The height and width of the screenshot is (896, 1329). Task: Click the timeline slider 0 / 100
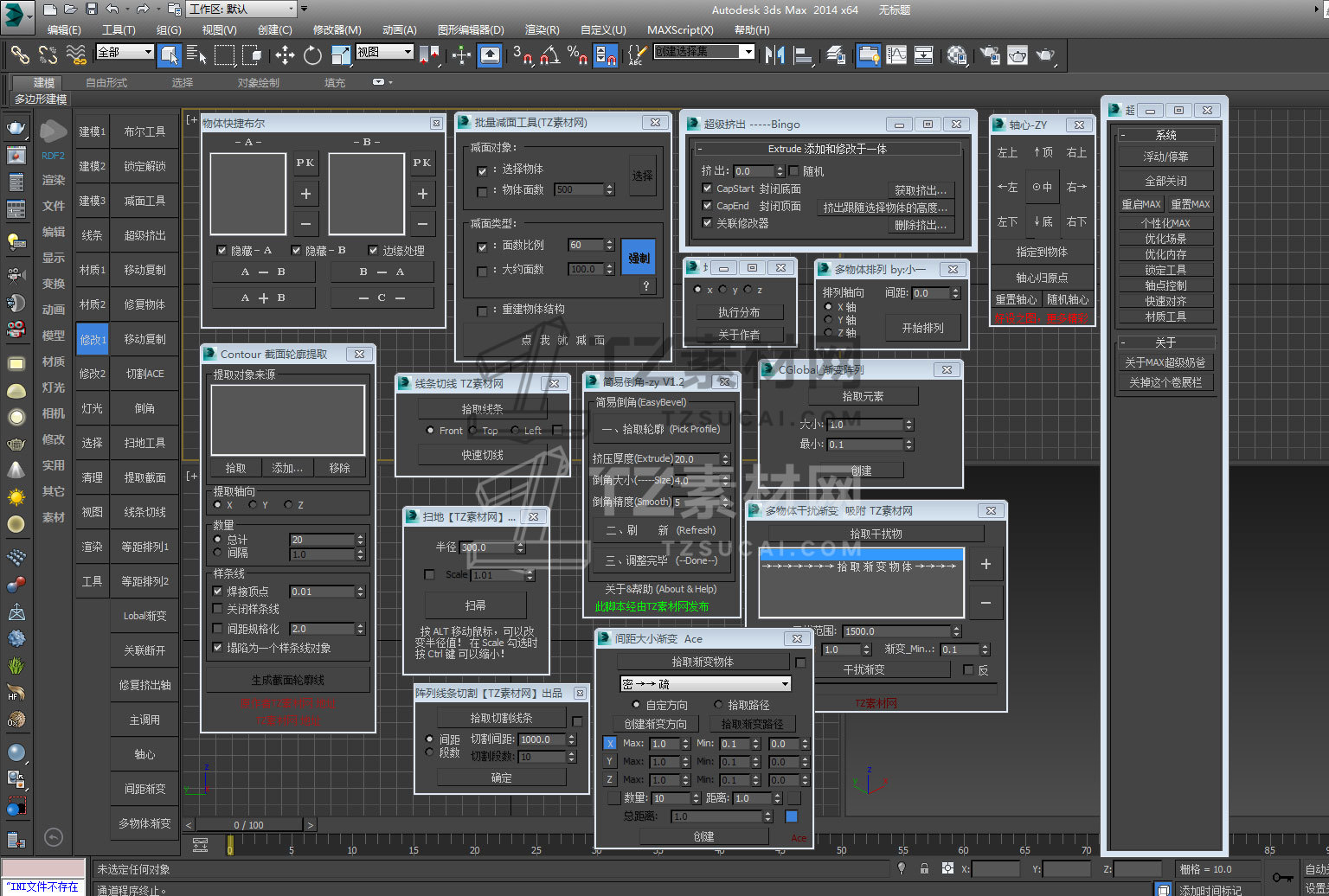(x=248, y=825)
